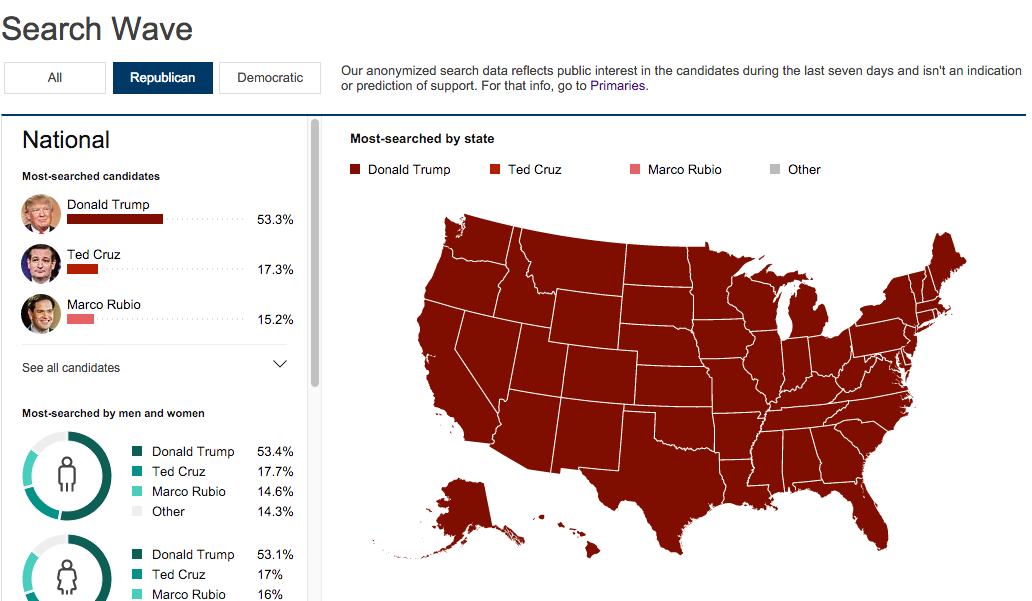The height and width of the screenshot is (601, 1032).
Task: Click the Marco Rubio legend color square
Action: point(634,169)
